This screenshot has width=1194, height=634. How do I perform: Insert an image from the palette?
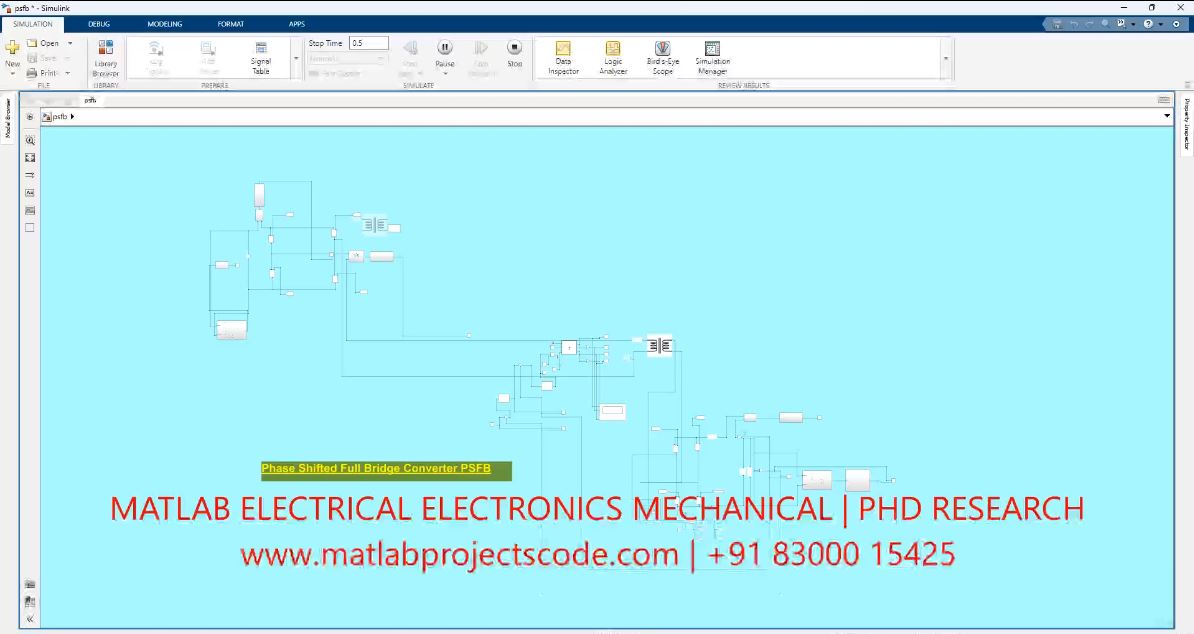[30, 210]
